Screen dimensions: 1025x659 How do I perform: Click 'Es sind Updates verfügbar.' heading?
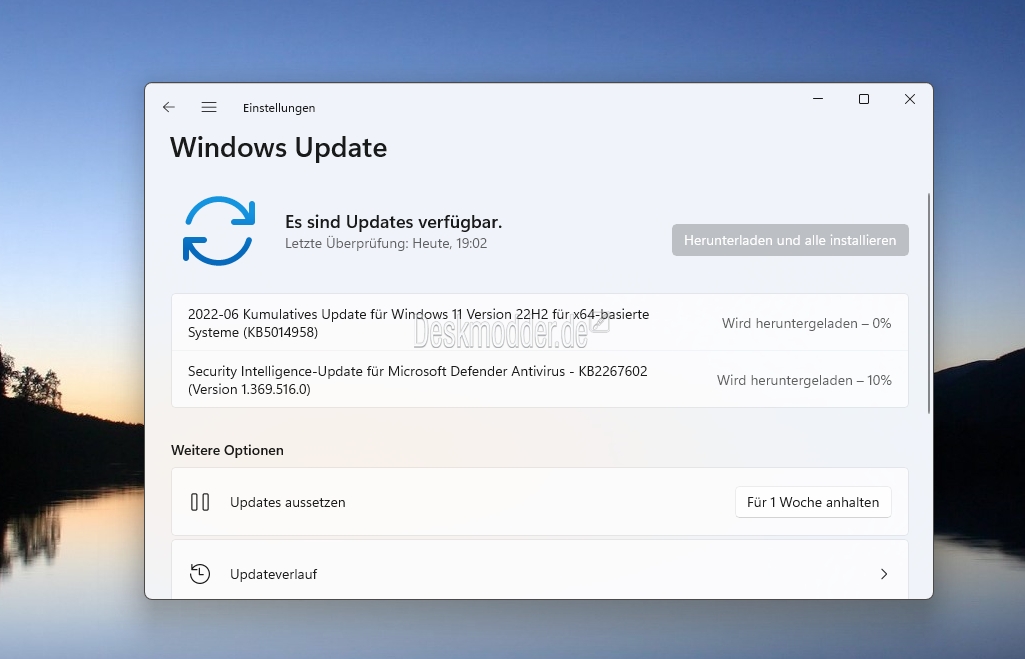coord(394,222)
